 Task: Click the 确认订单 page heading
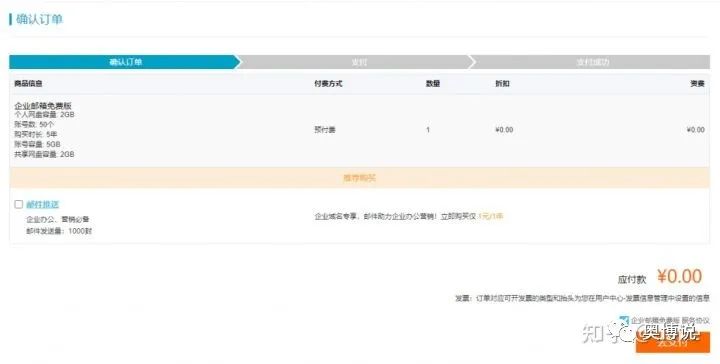(x=39, y=19)
